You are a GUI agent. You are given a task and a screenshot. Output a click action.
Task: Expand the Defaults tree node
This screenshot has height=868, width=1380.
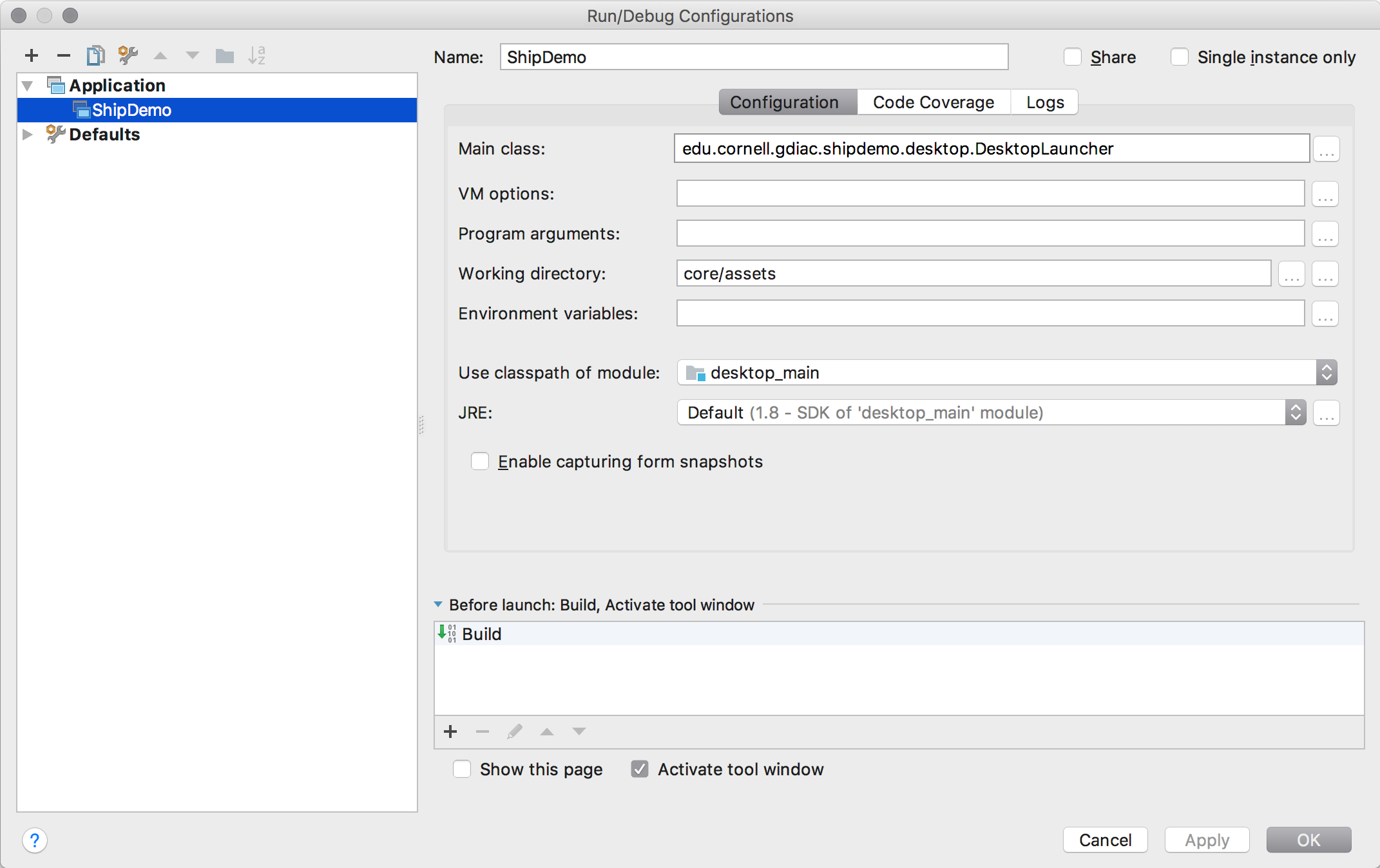27,135
